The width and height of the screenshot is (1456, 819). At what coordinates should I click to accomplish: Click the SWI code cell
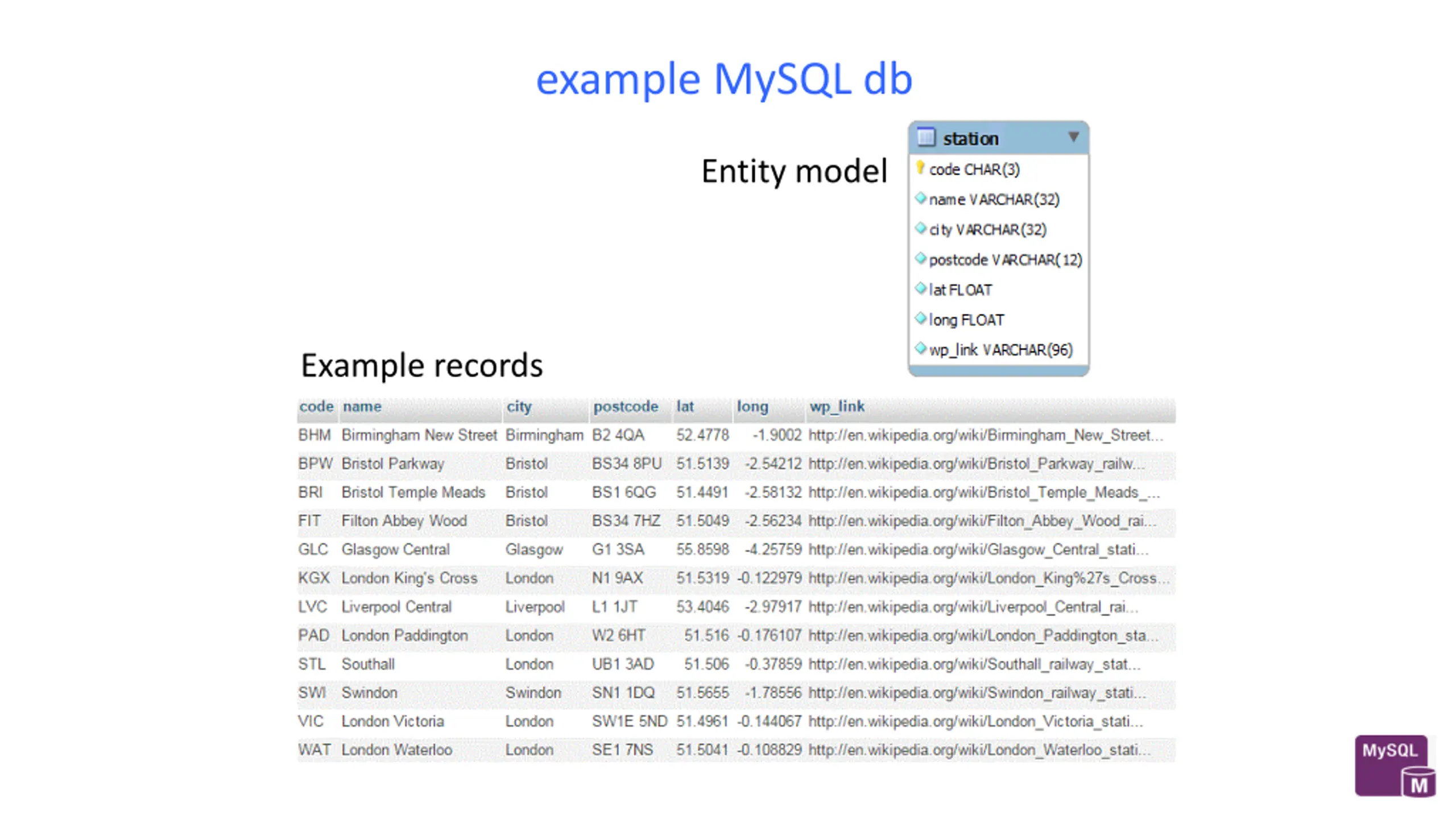(312, 693)
